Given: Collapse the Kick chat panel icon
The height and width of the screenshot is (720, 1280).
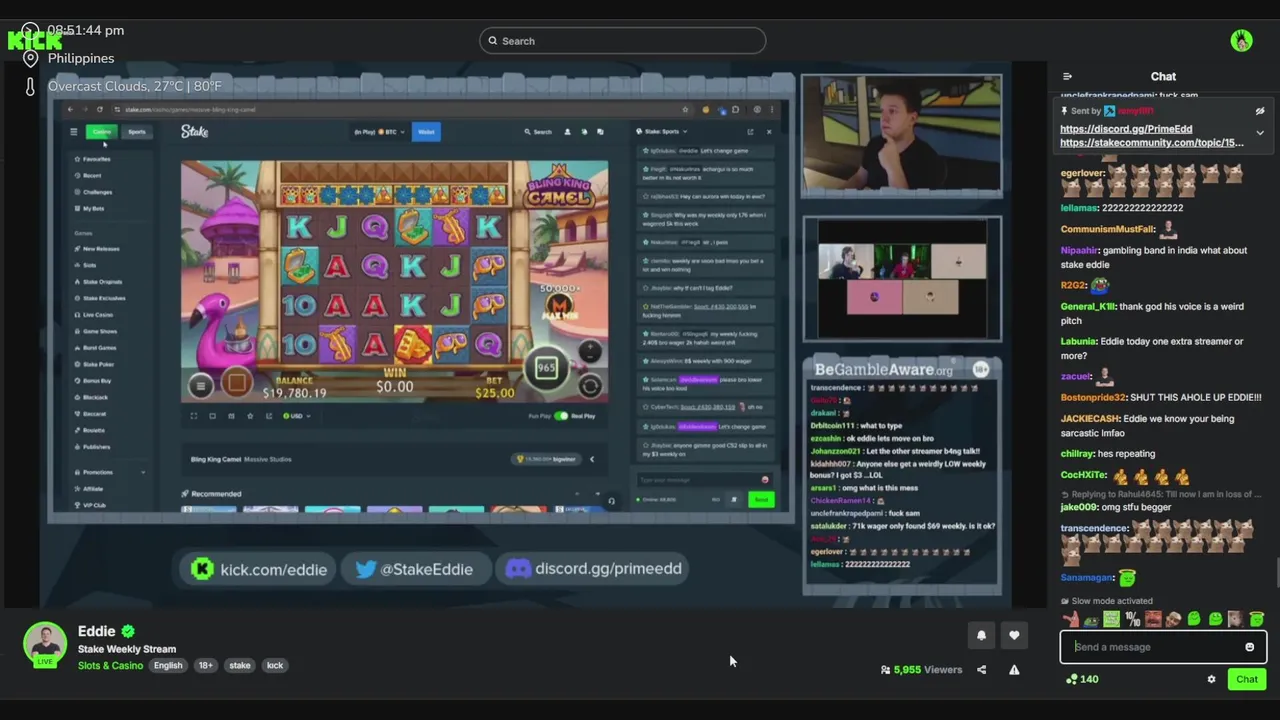Looking at the screenshot, I should (1067, 76).
